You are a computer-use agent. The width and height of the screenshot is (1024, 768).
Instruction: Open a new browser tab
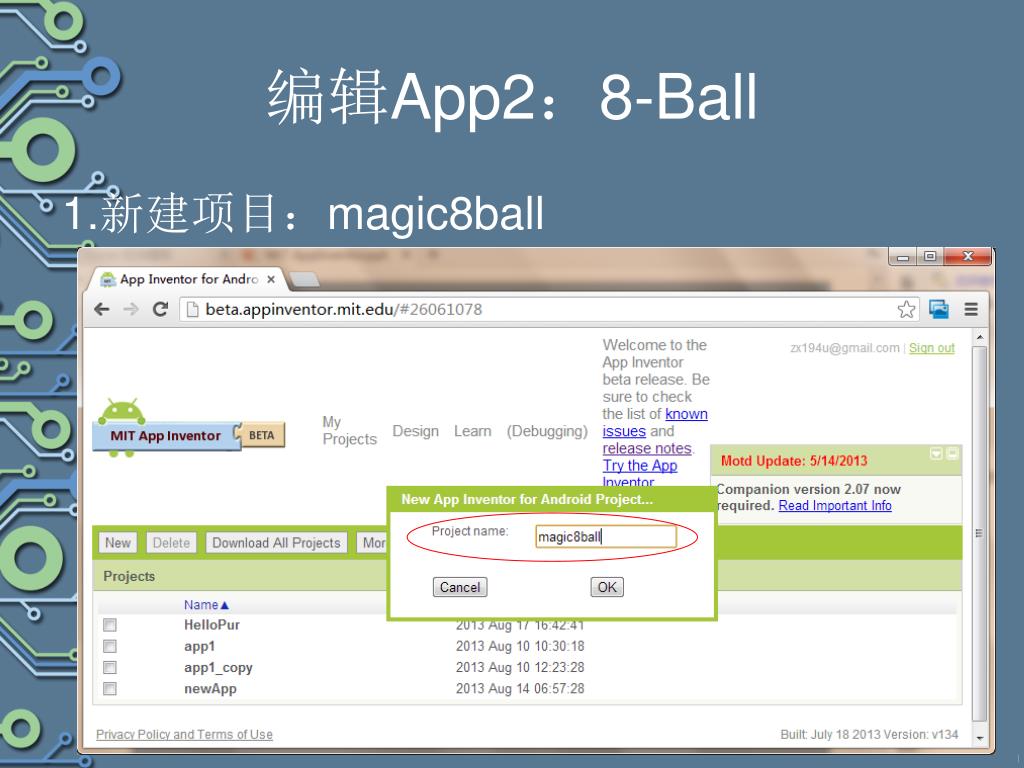304,280
